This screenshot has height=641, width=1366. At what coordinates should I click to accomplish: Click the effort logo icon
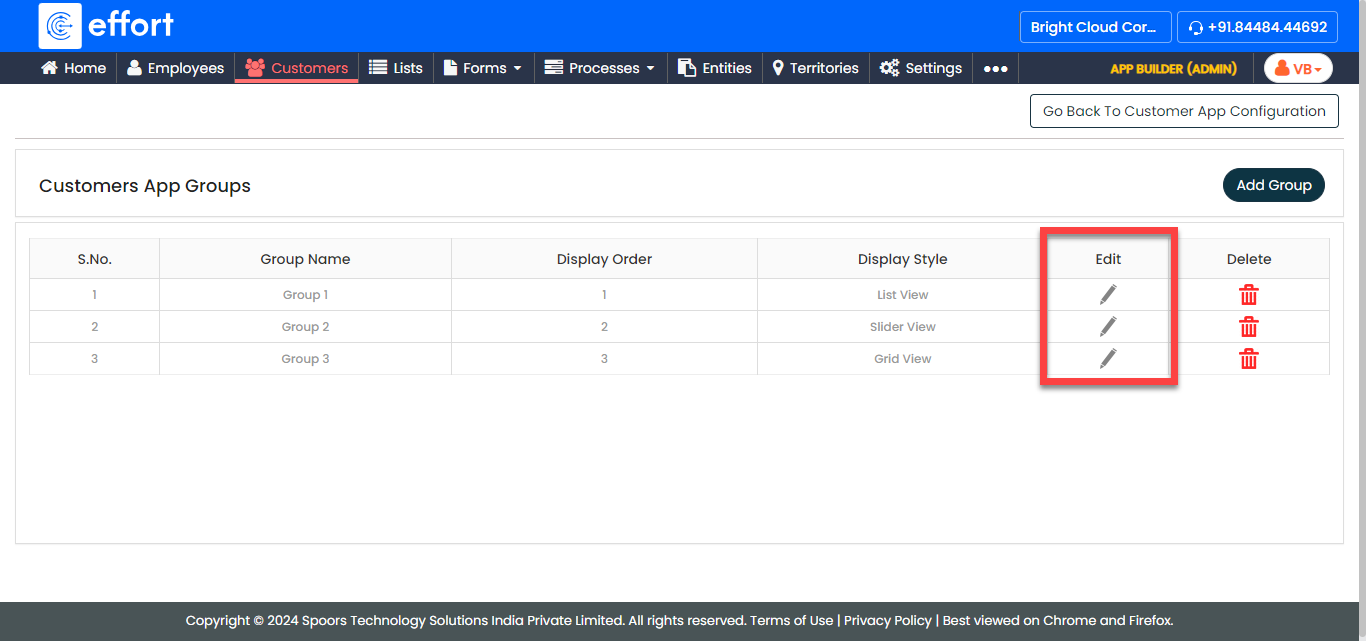(60, 26)
